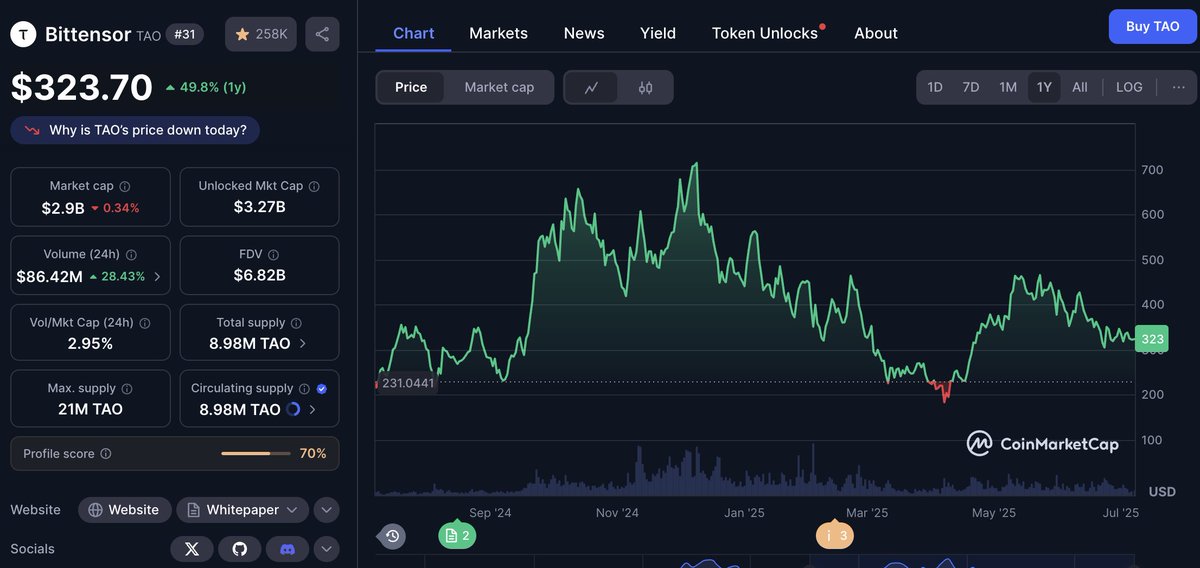
Task: Expand Total supply details chevron
Action: 303,343
